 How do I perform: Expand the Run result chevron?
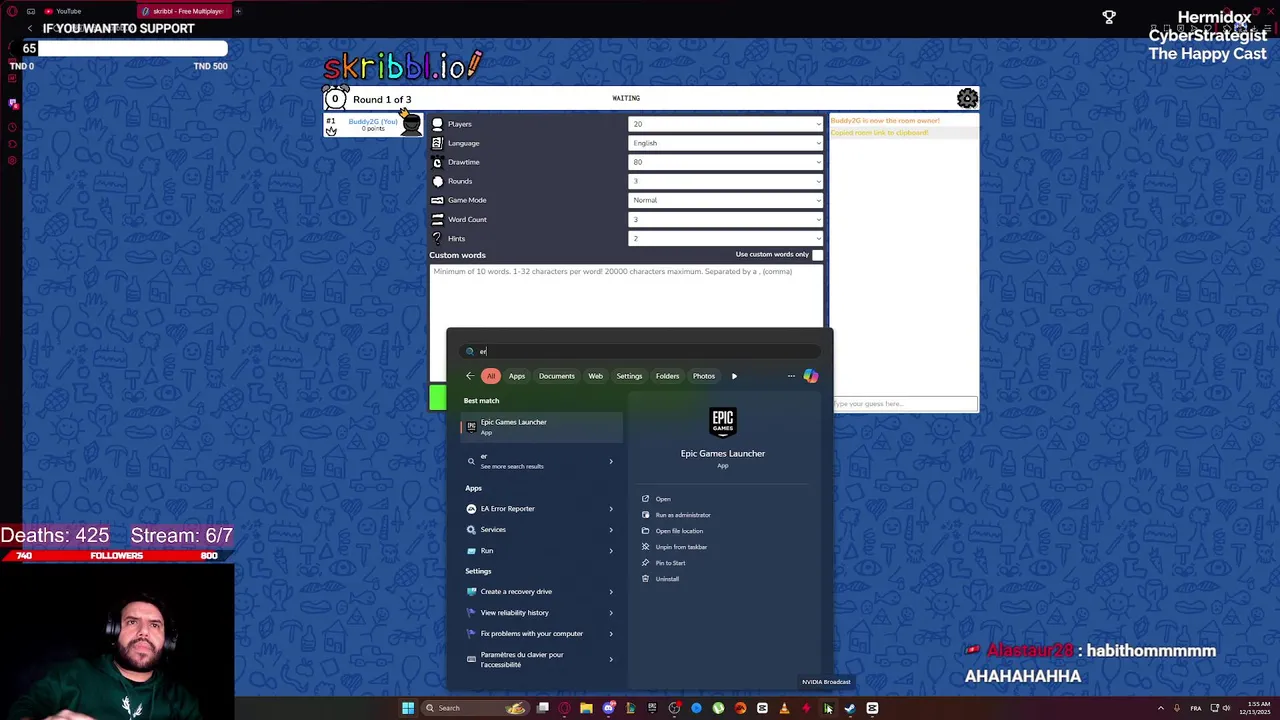611,551
